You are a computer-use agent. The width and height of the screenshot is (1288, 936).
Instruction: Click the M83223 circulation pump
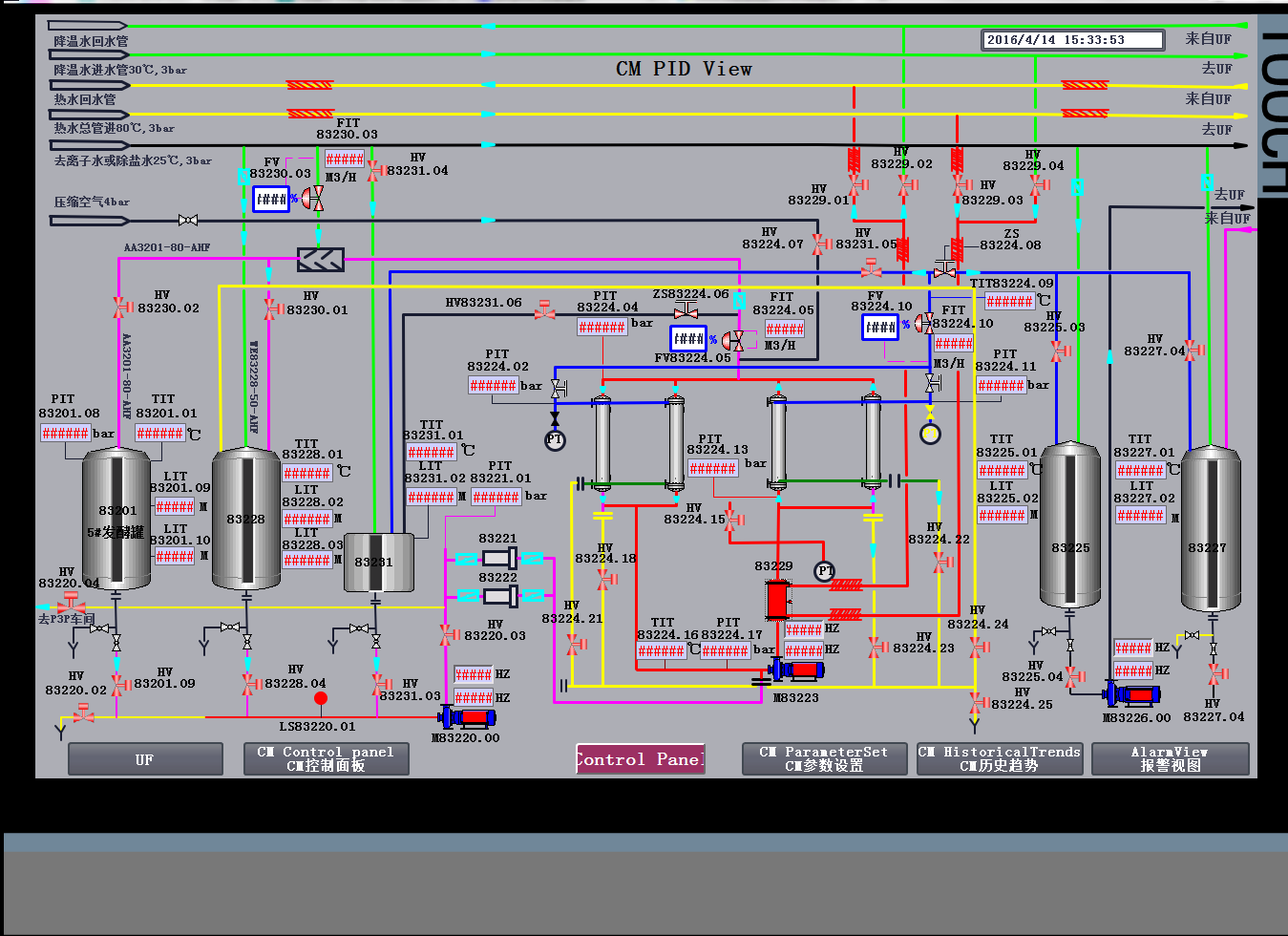tap(796, 670)
